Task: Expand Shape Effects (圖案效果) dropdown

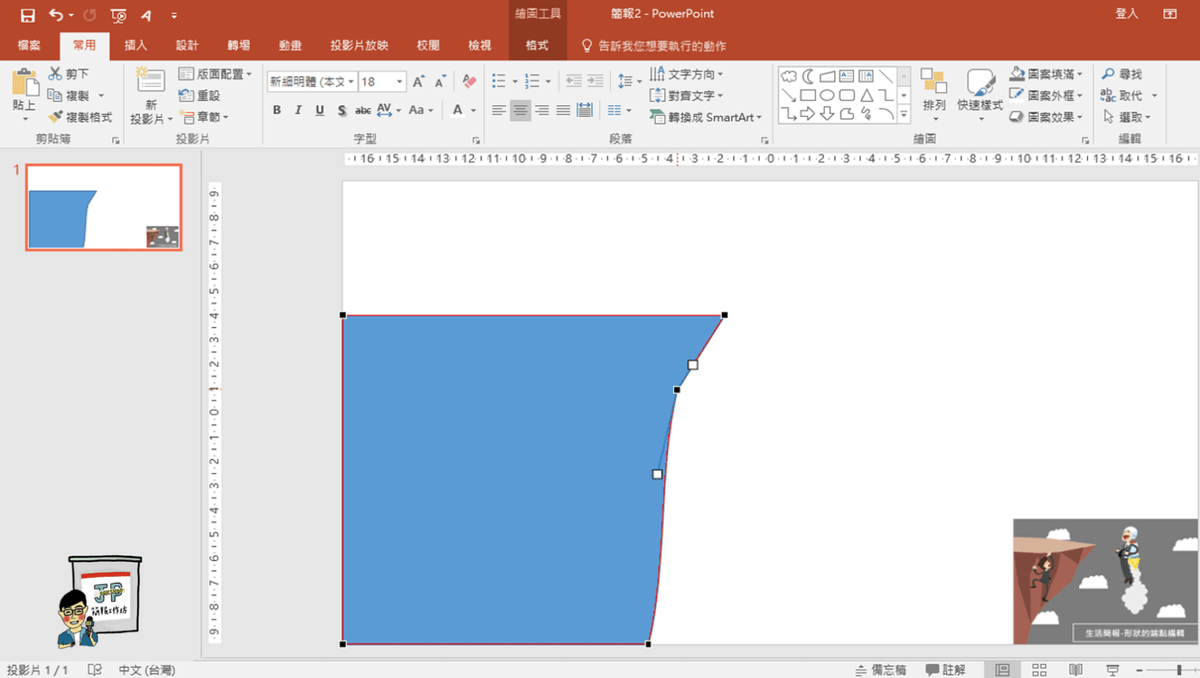Action: click(x=1046, y=117)
